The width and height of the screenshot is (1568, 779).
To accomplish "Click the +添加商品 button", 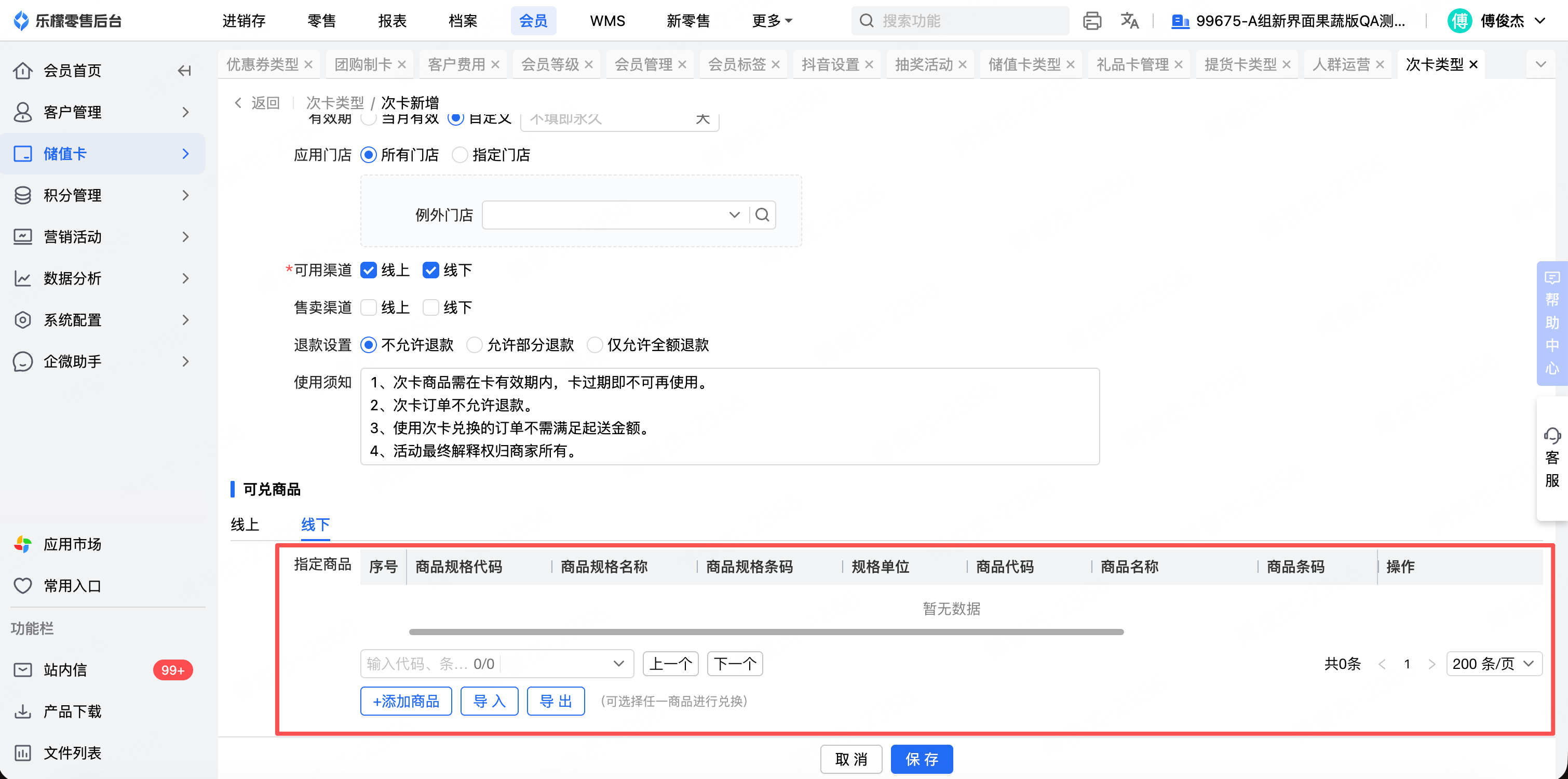I will coord(406,701).
